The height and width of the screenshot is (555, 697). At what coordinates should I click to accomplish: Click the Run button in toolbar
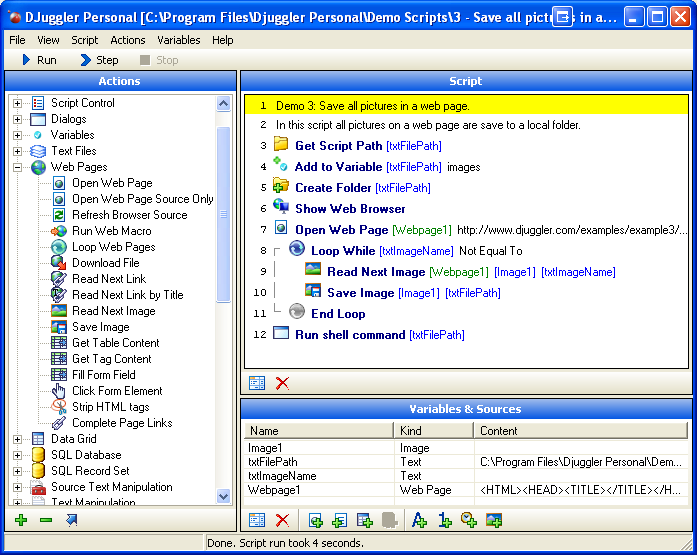[39, 60]
